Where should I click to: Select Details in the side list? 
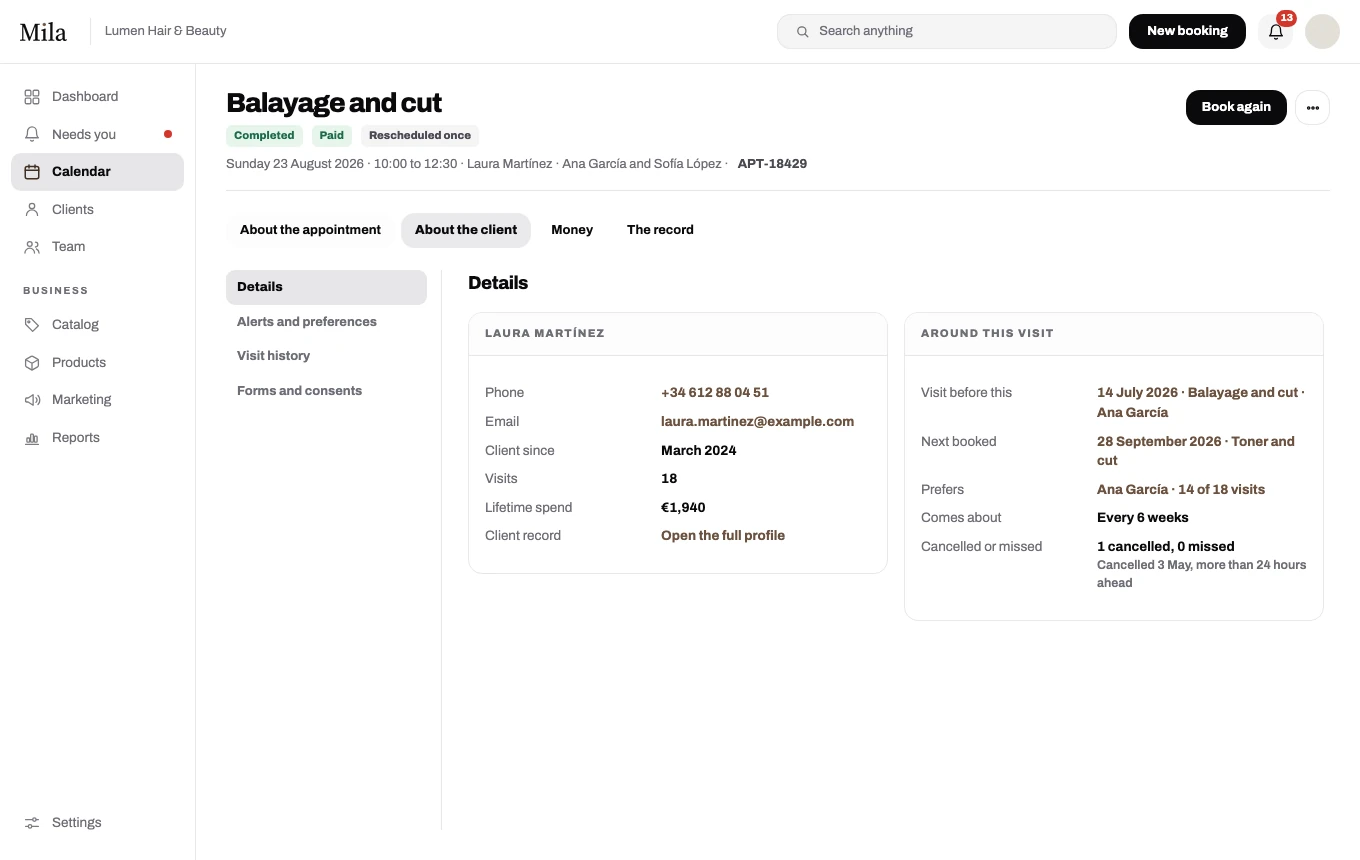[326, 287]
